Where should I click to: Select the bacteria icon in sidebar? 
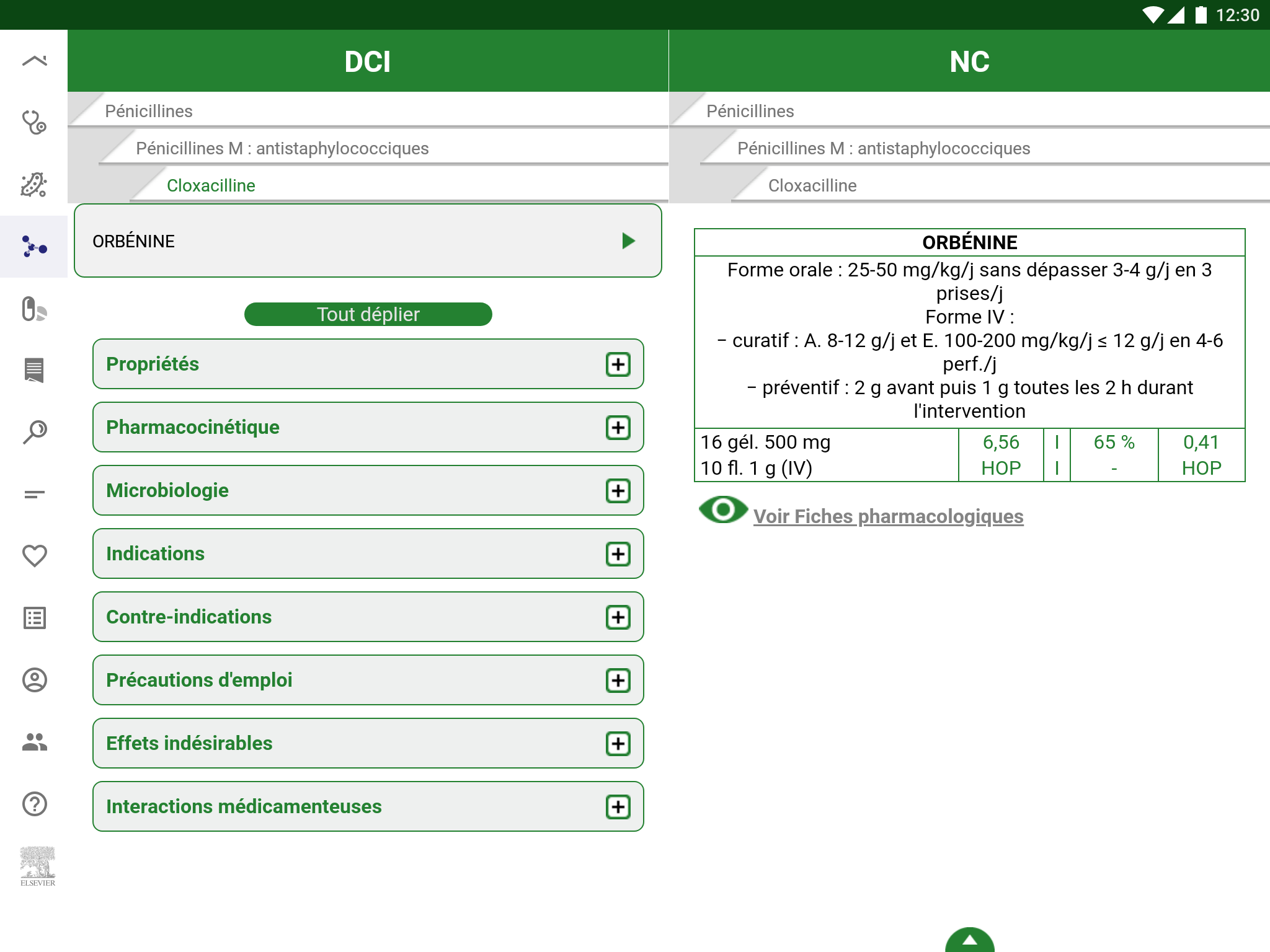click(x=34, y=185)
